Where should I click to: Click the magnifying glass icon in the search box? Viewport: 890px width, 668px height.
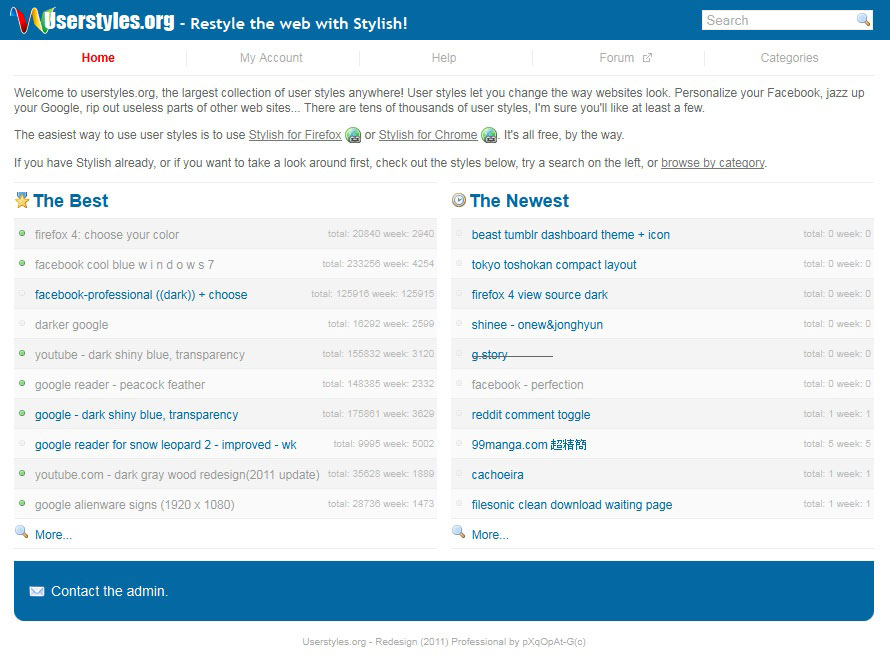pyautogui.click(x=862, y=20)
